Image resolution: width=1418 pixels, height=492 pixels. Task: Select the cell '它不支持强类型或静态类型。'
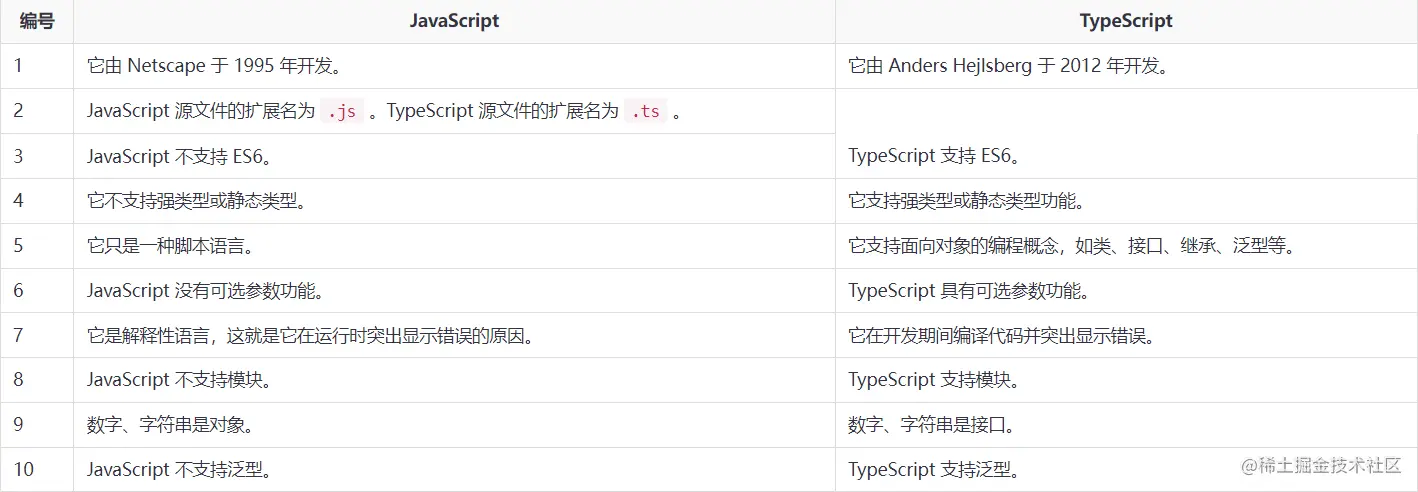pos(454,201)
